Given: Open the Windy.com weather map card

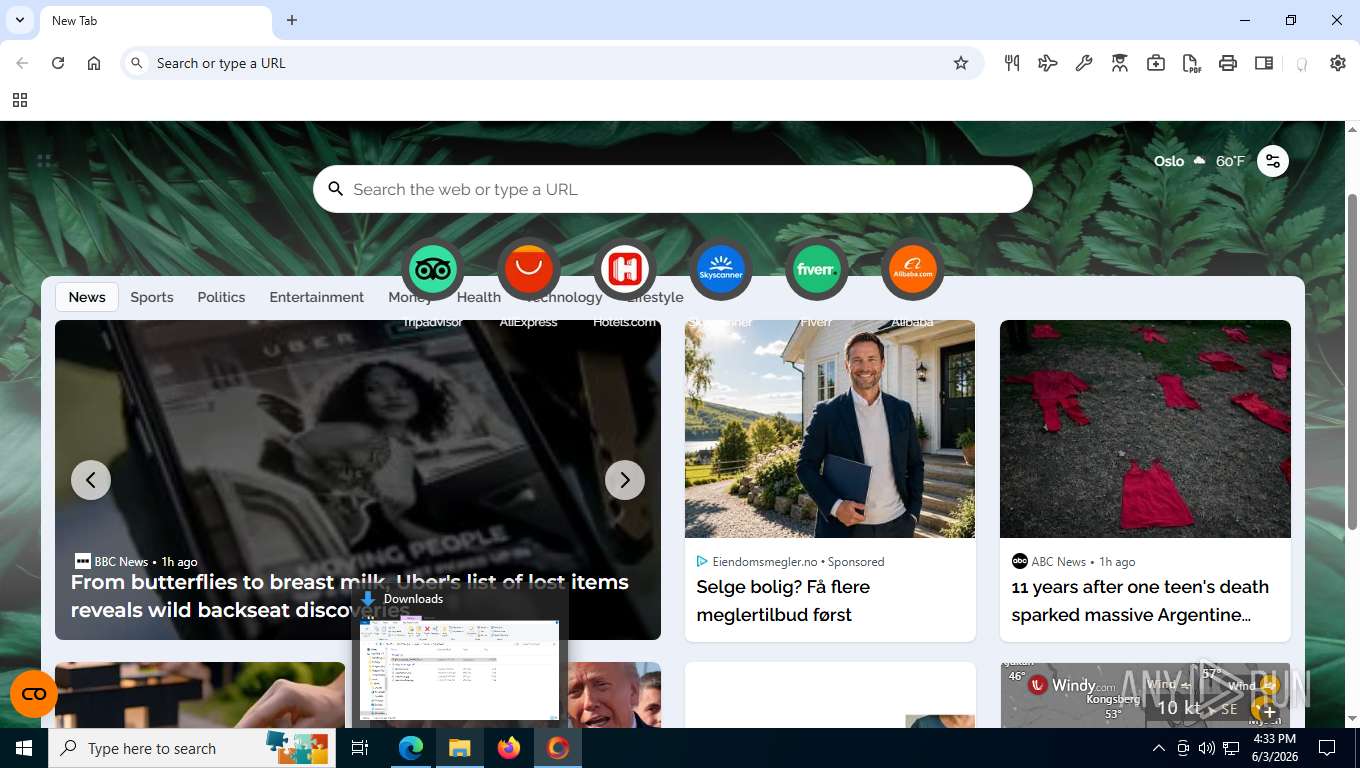Looking at the screenshot, I should [x=1145, y=695].
